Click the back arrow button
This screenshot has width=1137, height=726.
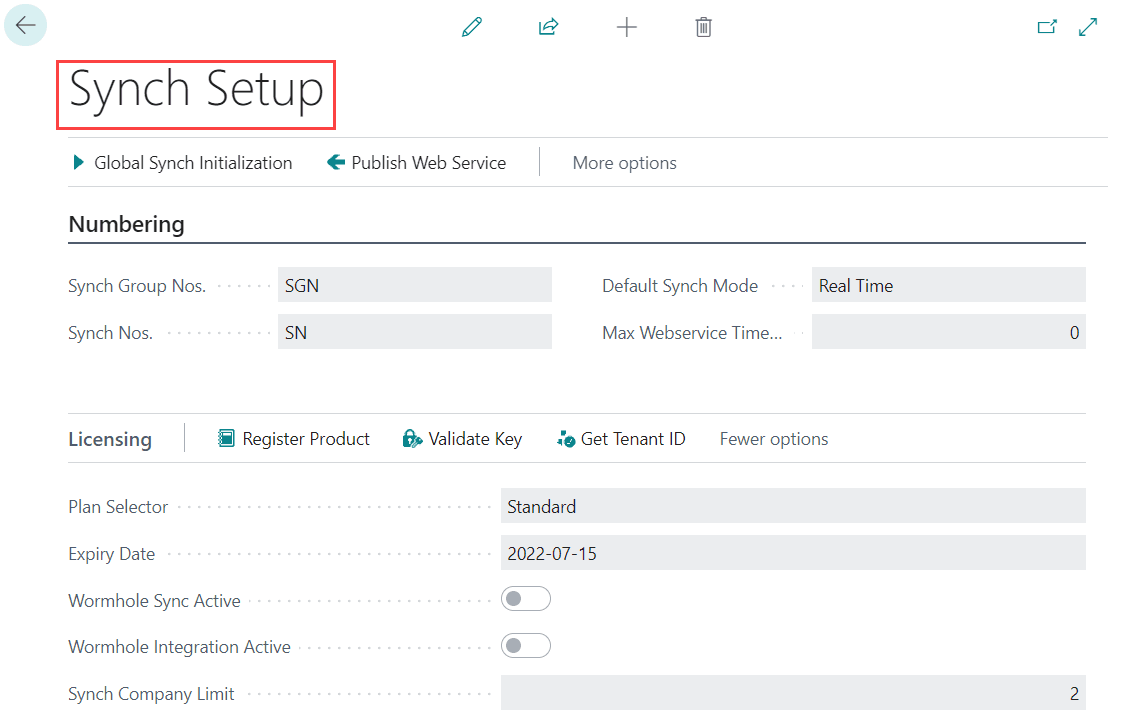tap(25, 25)
